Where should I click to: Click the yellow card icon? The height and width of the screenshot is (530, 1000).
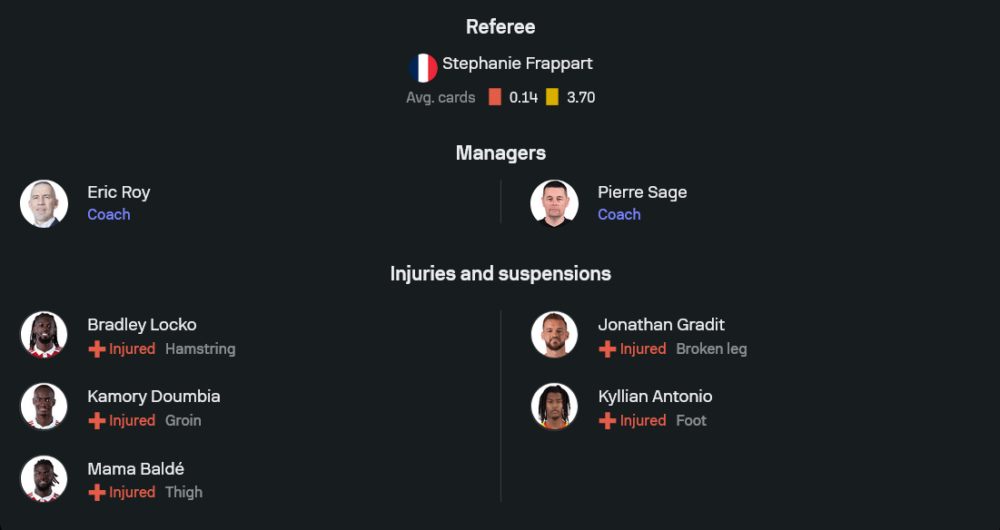coord(552,98)
